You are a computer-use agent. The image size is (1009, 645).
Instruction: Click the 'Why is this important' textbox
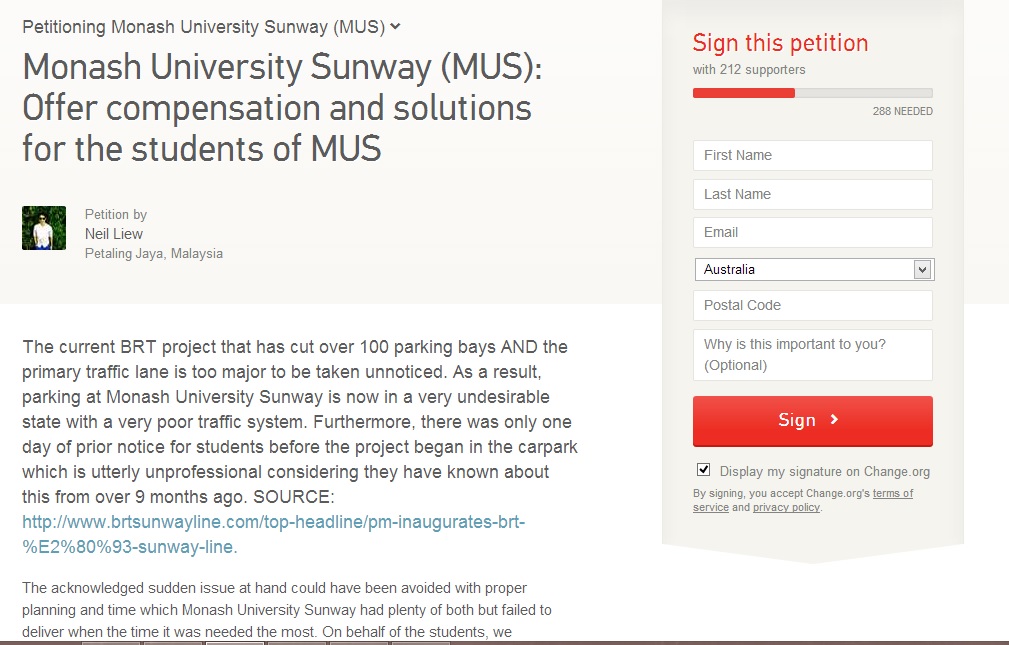click(813, 355)
